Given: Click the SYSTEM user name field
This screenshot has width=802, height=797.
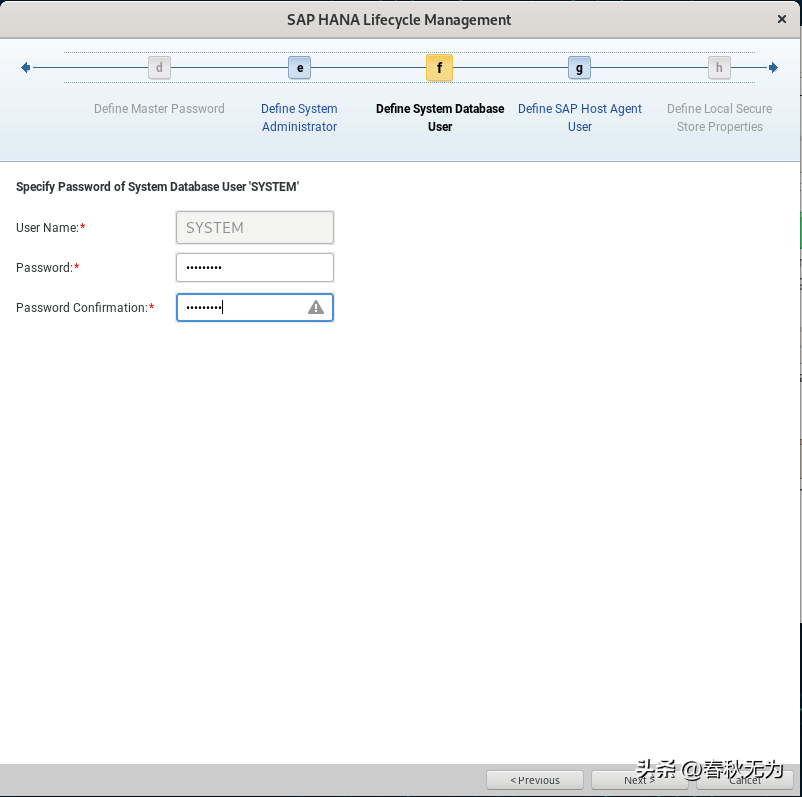Looking at the screenshot, I should (254, 227).
